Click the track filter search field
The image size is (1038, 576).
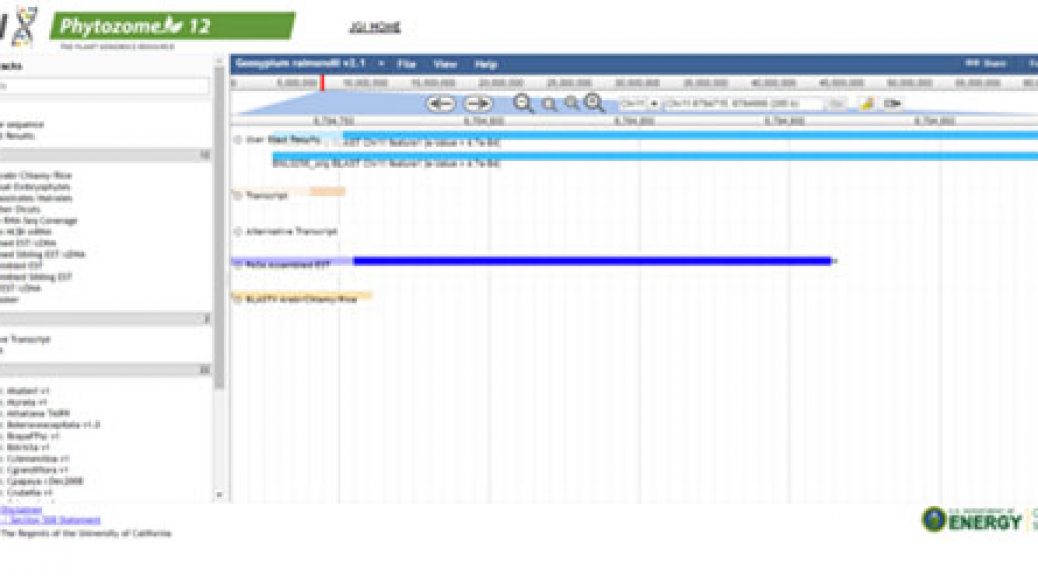point(104,85)
